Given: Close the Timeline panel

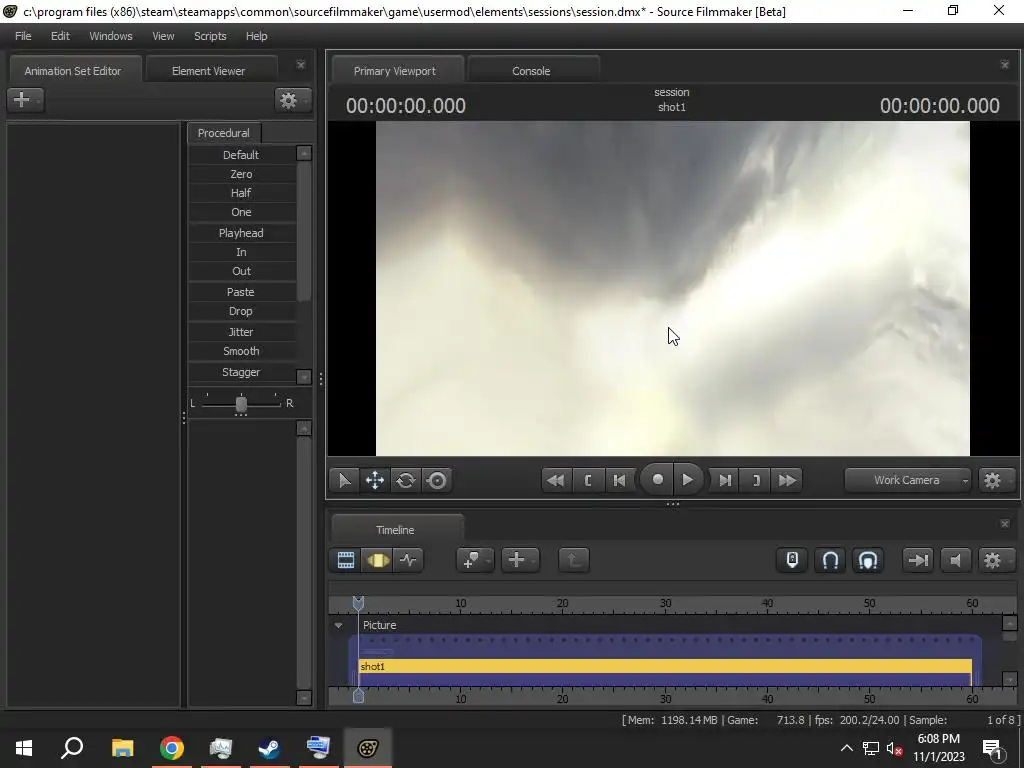Looking at the screenshot, I should pos(1004,524).
